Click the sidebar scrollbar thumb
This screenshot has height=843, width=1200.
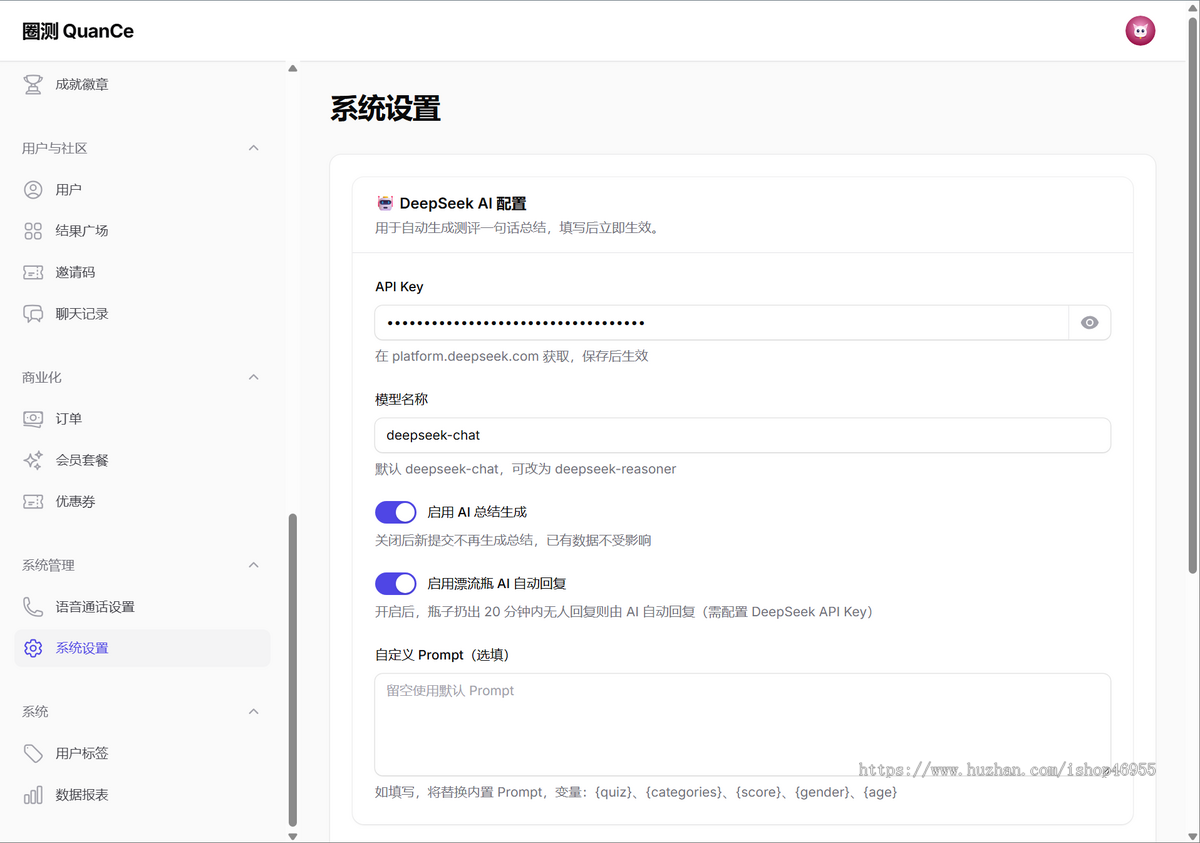(293, 670)
